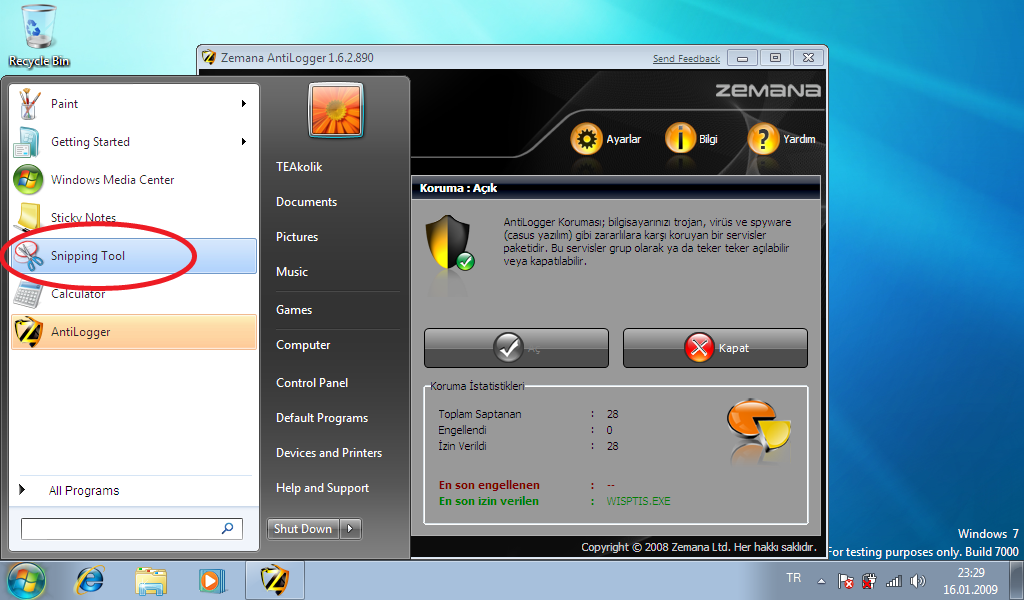This screenshot has height=600, width=1024.
Task: Open Calculator from Start menu
Action: click(134, 294)
